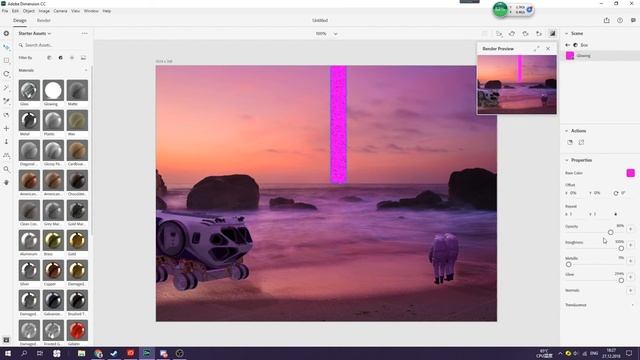Viewport: 640px width, 360px height.
Task: Click the Glow slider handle
Action: tap(621, 280)
